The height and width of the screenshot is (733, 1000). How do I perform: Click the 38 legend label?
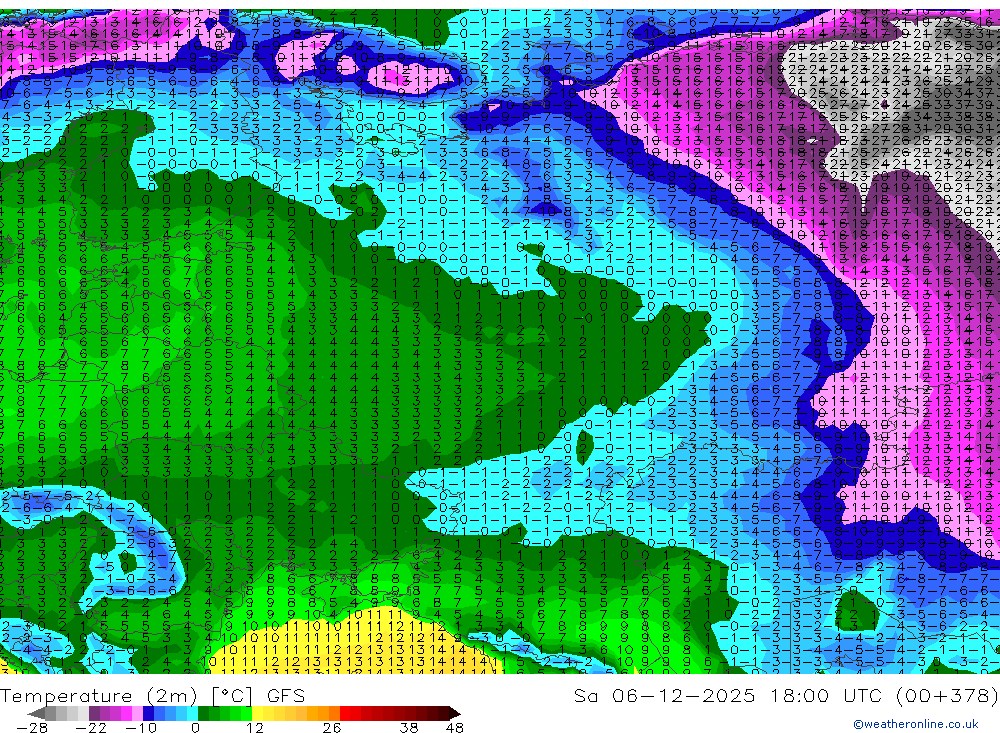click(x=409, y=727)
